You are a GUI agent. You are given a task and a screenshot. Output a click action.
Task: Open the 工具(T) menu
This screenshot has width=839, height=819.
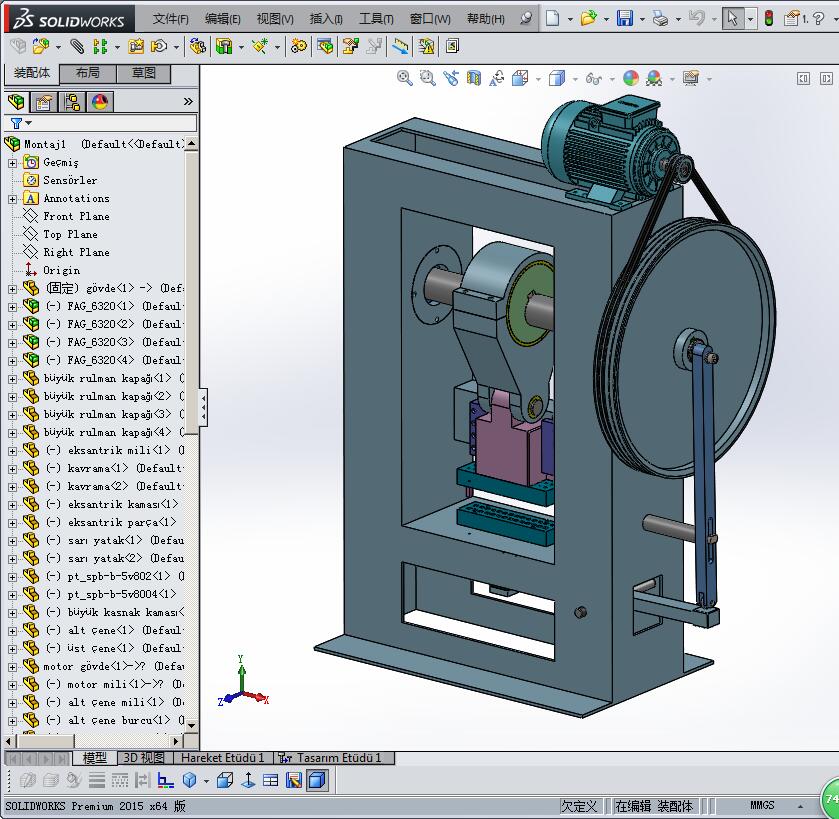[x=376, y=19]
